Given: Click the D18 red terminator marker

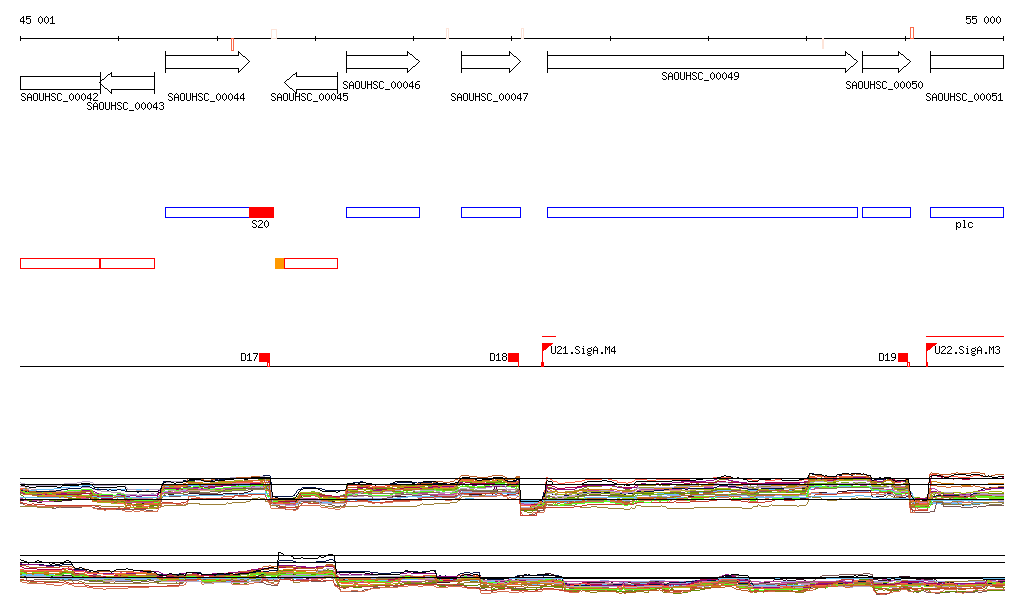Looking at the screenshot, I should point(514,358).
